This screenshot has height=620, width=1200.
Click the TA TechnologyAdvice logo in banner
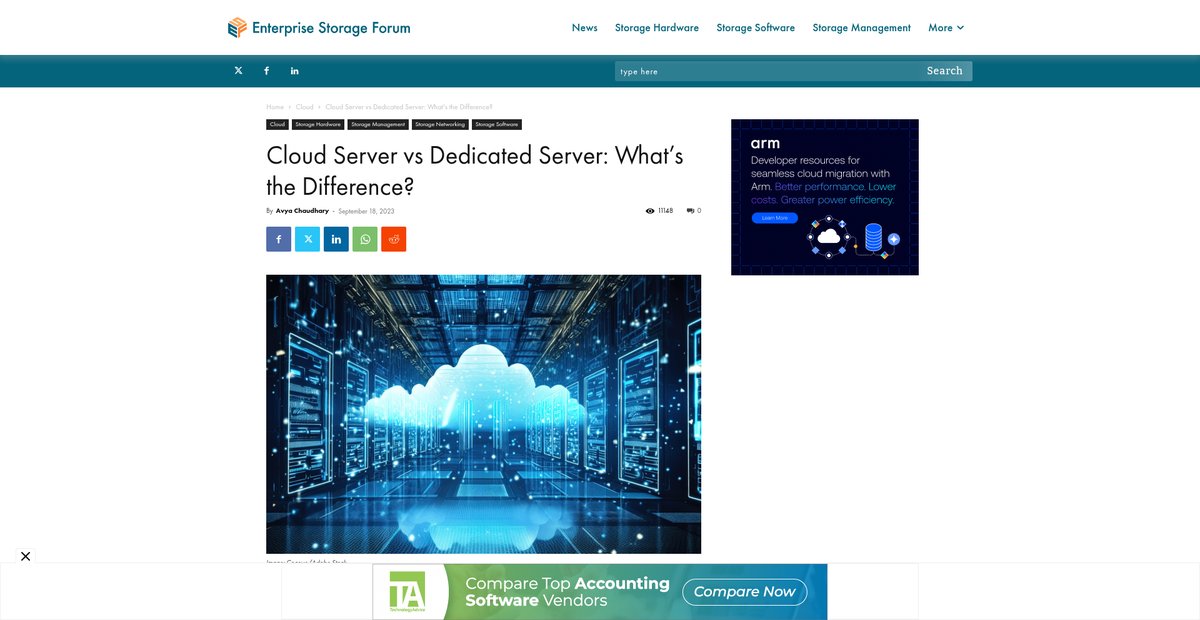point(408,594)
